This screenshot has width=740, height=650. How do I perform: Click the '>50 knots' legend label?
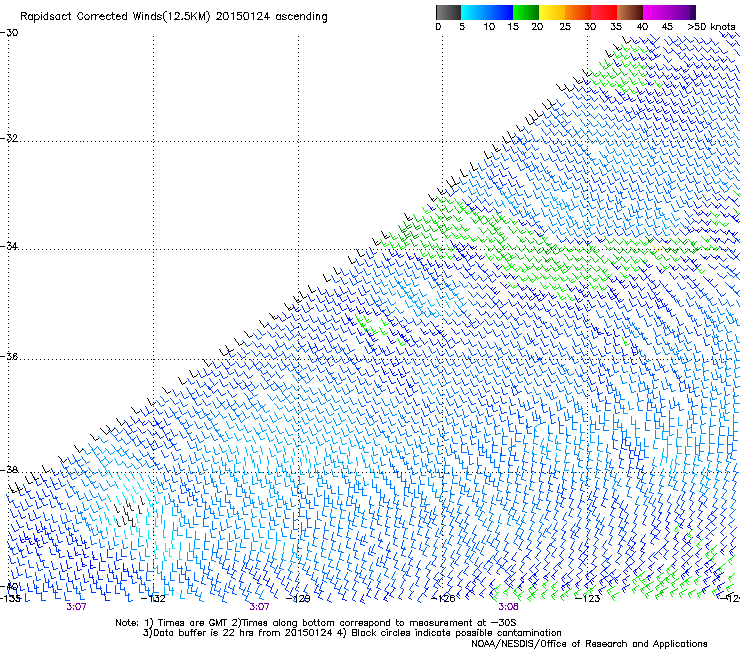(x=711, y=27)
